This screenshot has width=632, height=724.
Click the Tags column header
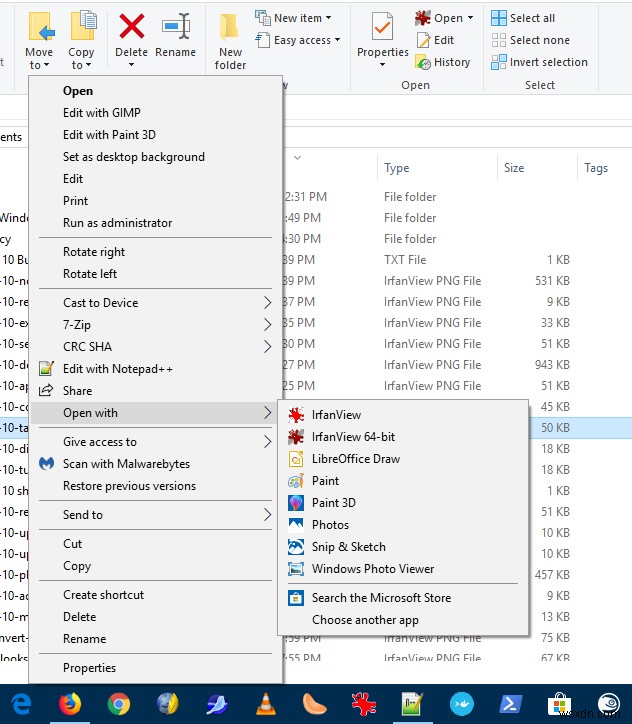tap(596, 168)
